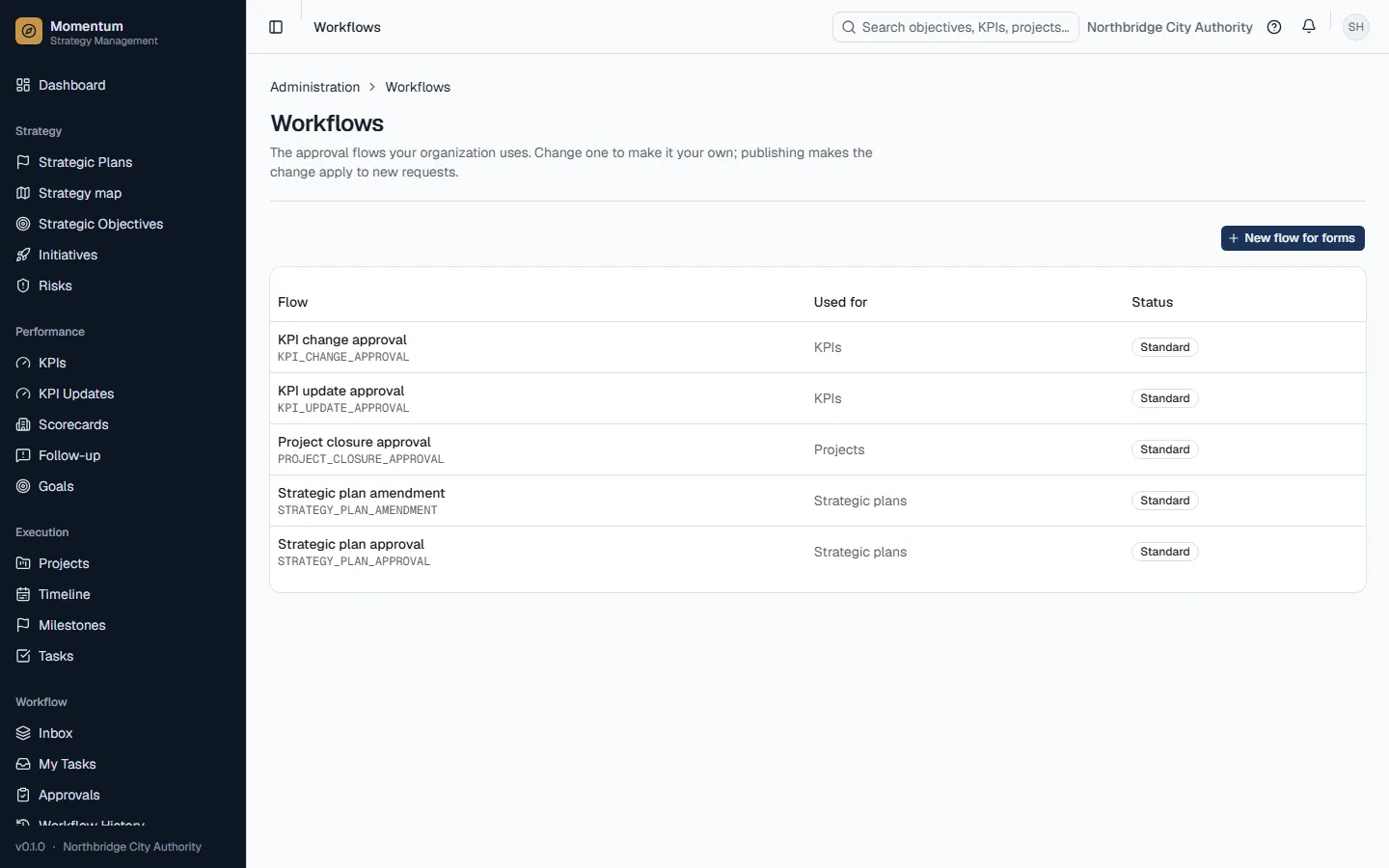Open Projects in the sidebar
Viewport: 1389px width, 868px height.
[123, 563]
